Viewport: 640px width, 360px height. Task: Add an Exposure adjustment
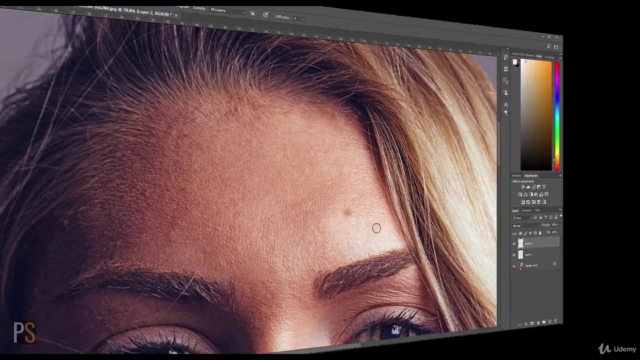point(539,187)
